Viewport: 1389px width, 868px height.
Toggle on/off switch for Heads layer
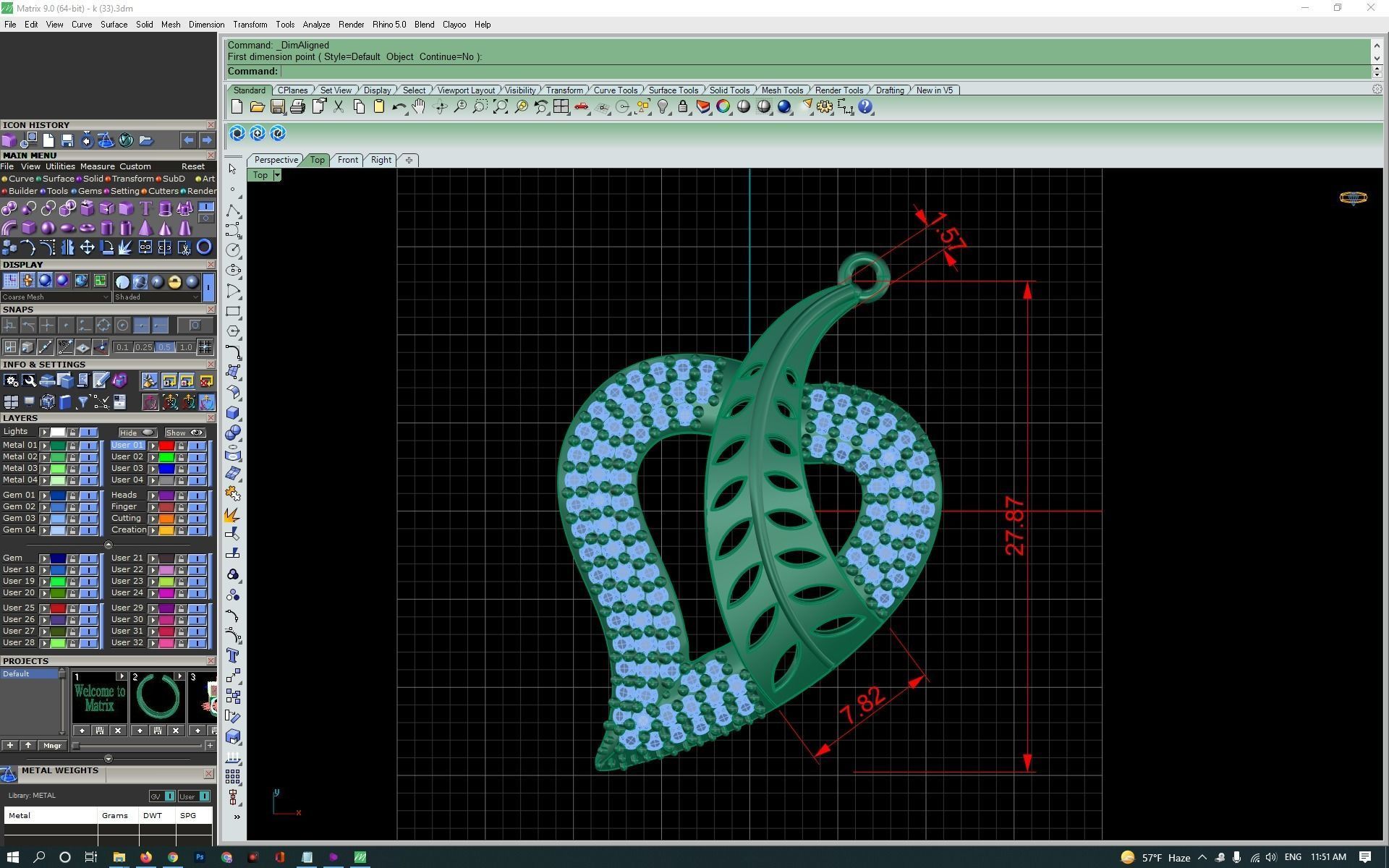[x=197, y=495]
